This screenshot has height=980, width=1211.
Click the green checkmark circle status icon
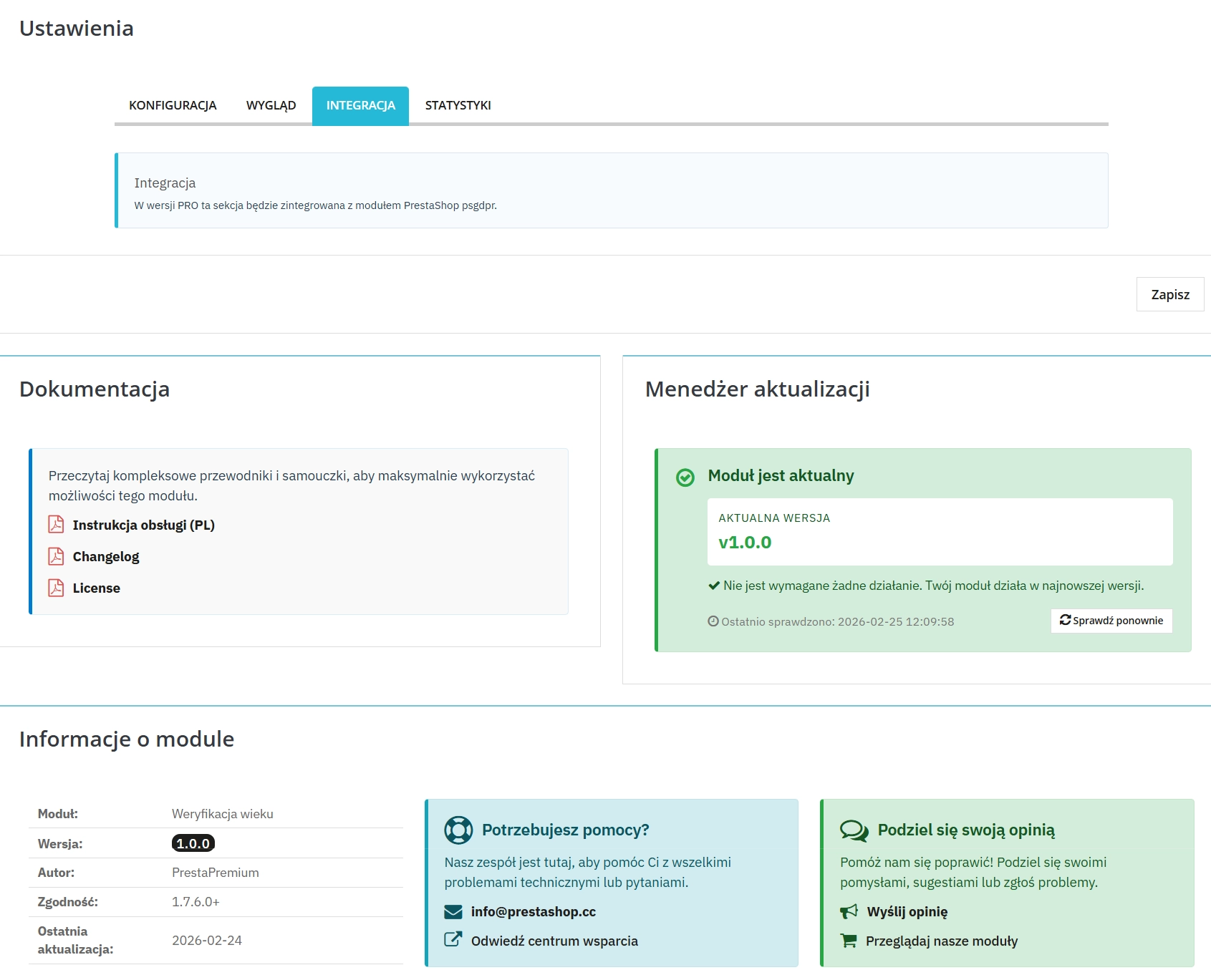pyautogui.click(x=685, y=477)
